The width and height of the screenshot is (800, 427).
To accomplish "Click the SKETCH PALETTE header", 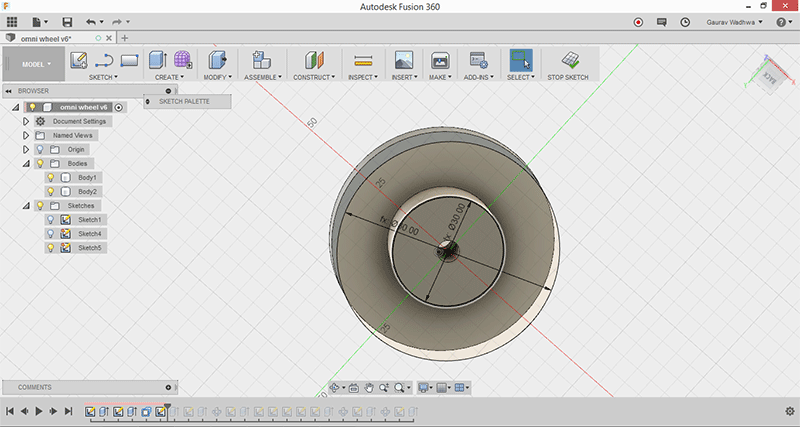I will [186, 101].
